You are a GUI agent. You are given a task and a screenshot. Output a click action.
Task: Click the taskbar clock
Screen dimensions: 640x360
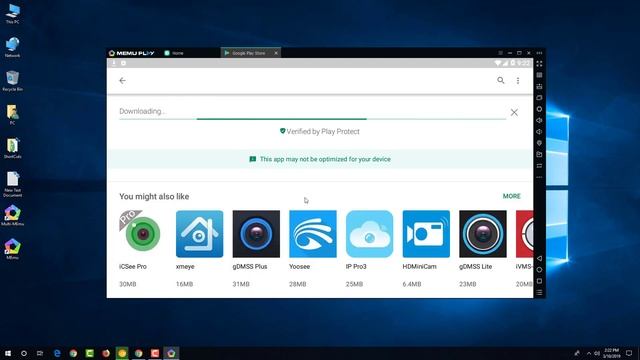click(611, 353)
